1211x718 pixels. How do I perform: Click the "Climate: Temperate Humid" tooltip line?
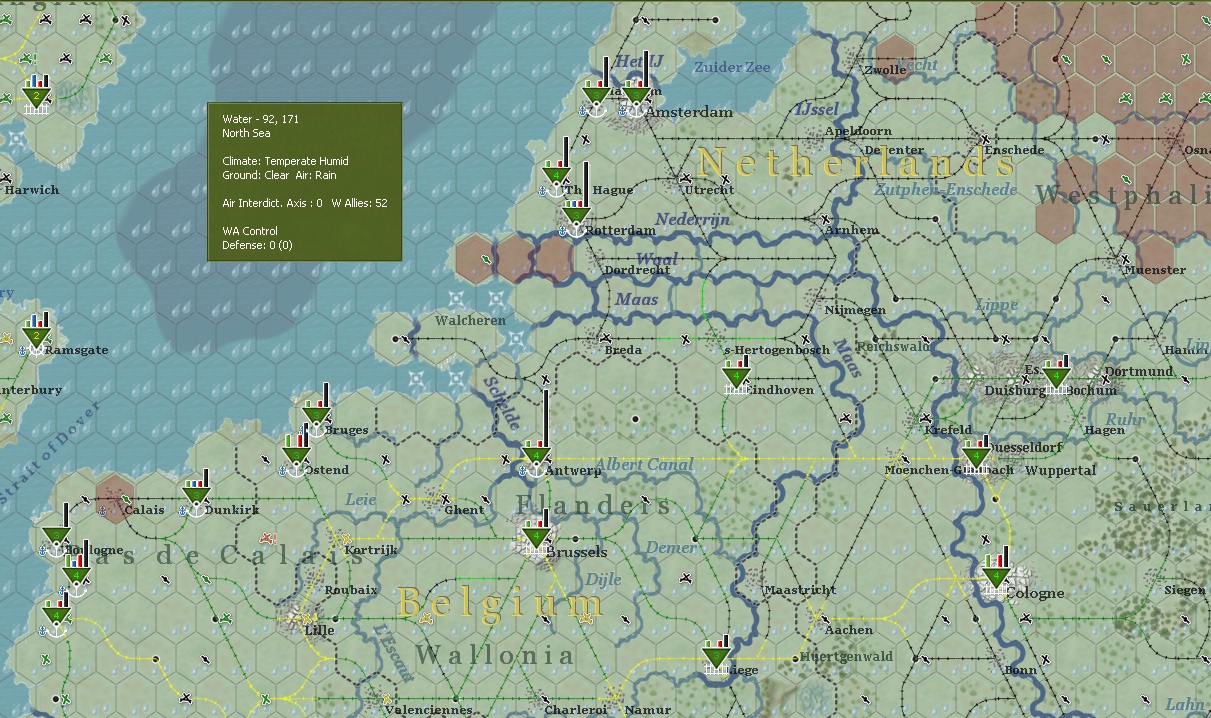(285, 161)
